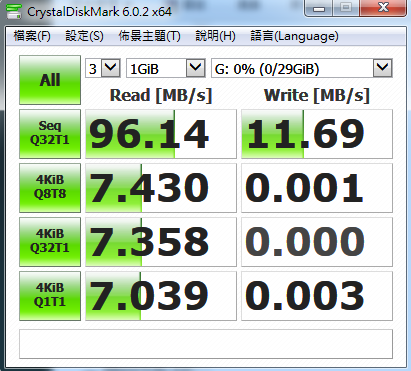Screen dimensions: 411x371
Task: Open the 佈景主題(T) menu
Action: [x=149, y=36]
